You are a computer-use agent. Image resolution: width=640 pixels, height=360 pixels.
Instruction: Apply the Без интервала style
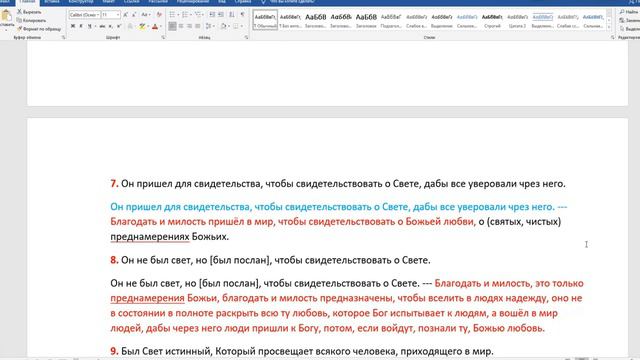coord(290,20)
